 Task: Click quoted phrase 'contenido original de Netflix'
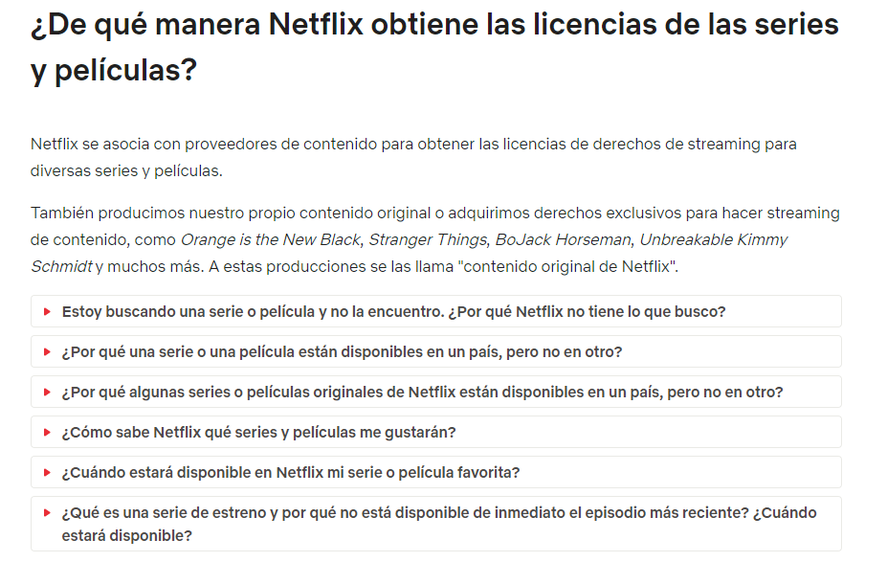(x=569, y=267)
